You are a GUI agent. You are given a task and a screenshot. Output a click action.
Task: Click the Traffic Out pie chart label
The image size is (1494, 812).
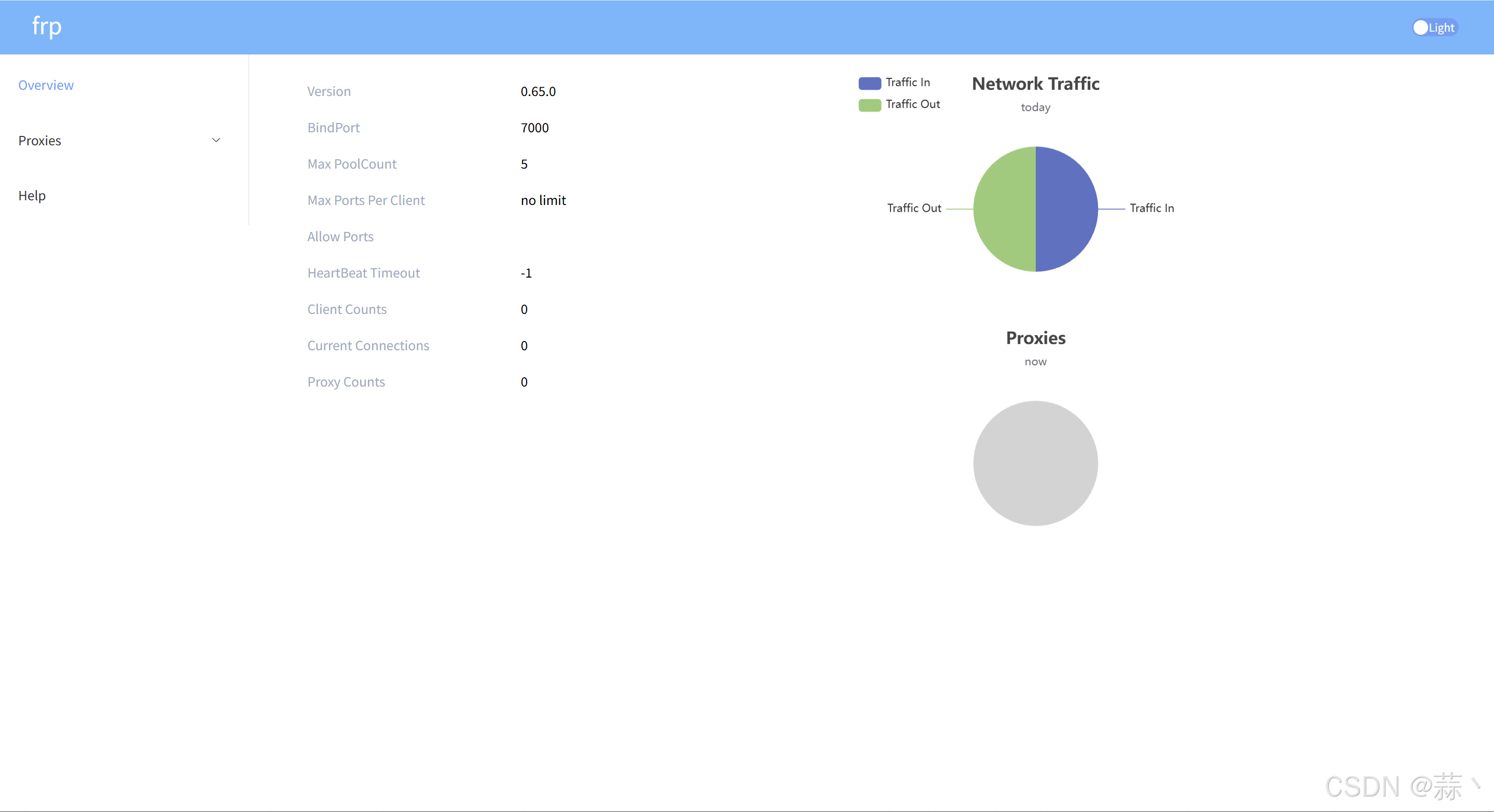(x=914, y=208)
